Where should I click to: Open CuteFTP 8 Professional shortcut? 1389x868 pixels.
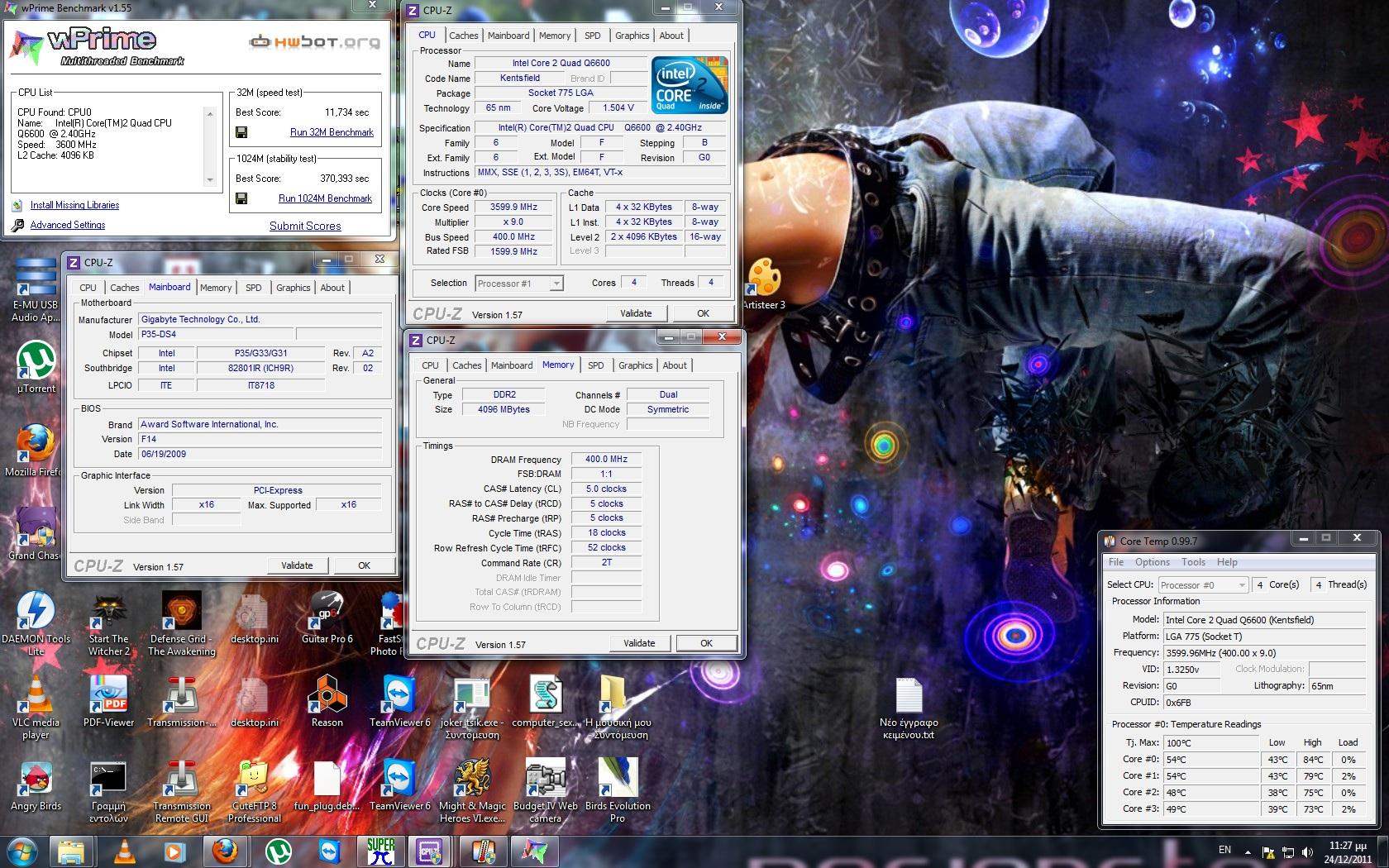point(254,790)
